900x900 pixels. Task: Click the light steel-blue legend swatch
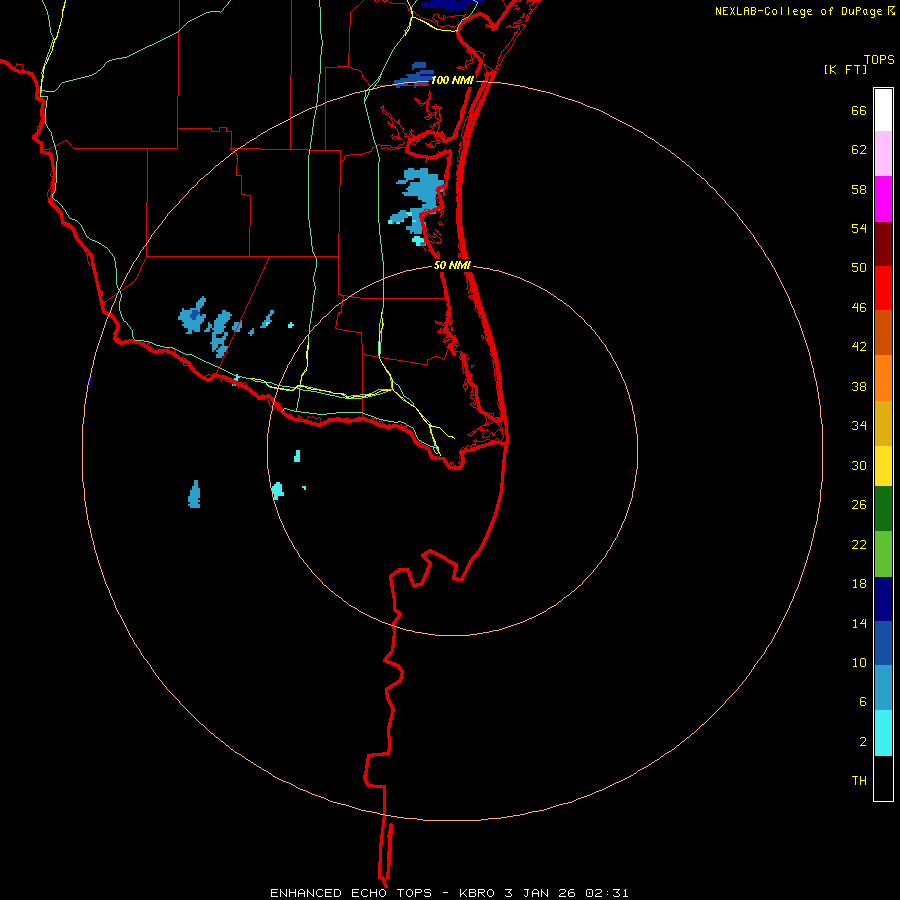[x=883, y=688]
